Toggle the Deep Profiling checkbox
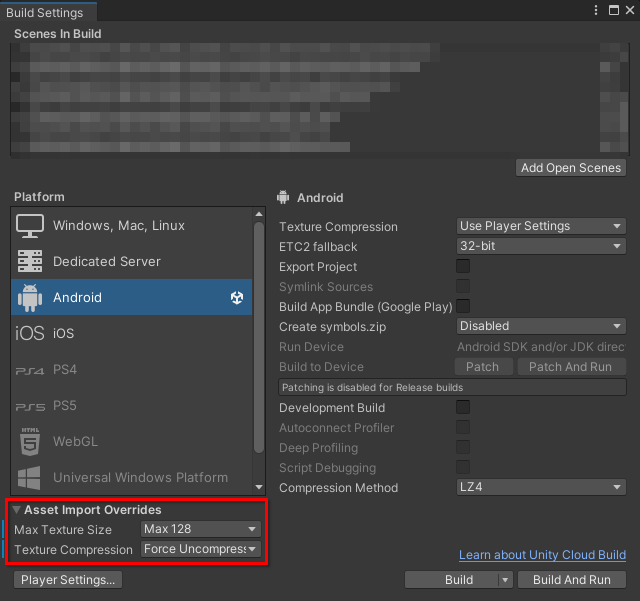This screenshot has height=601, width=640. click(x=463, y=447)
